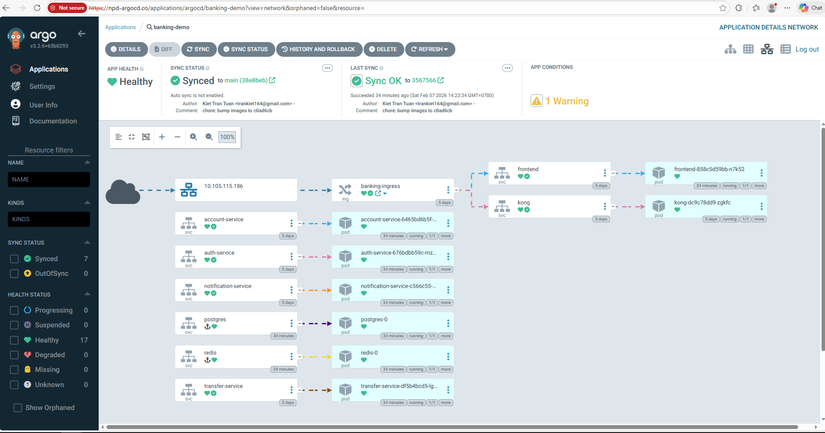Collapse the SYNC STATUS filter section
This screenshot has height=433, width=825.
coord(87,243)
